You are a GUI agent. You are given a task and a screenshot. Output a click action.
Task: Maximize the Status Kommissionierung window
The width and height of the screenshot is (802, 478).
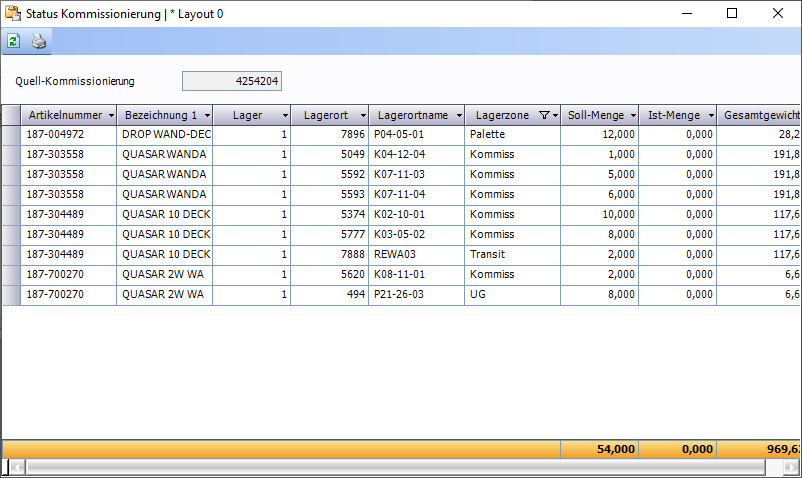pos(731,14)
